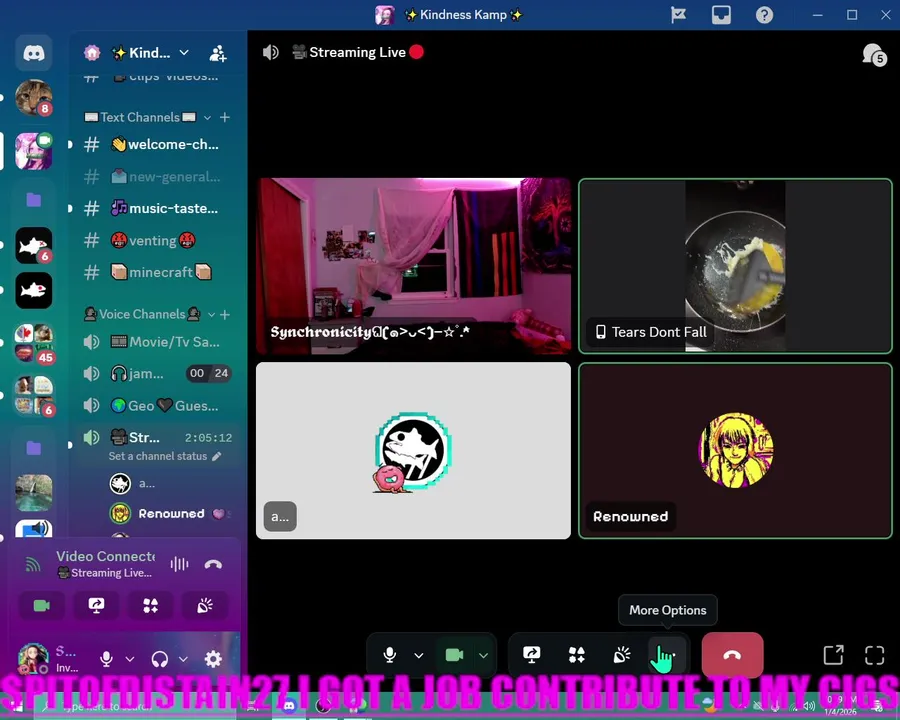Screen dimensions: 900x720
Task: Open the soundboard in the call bar
Action: click(x=622, y=655)
